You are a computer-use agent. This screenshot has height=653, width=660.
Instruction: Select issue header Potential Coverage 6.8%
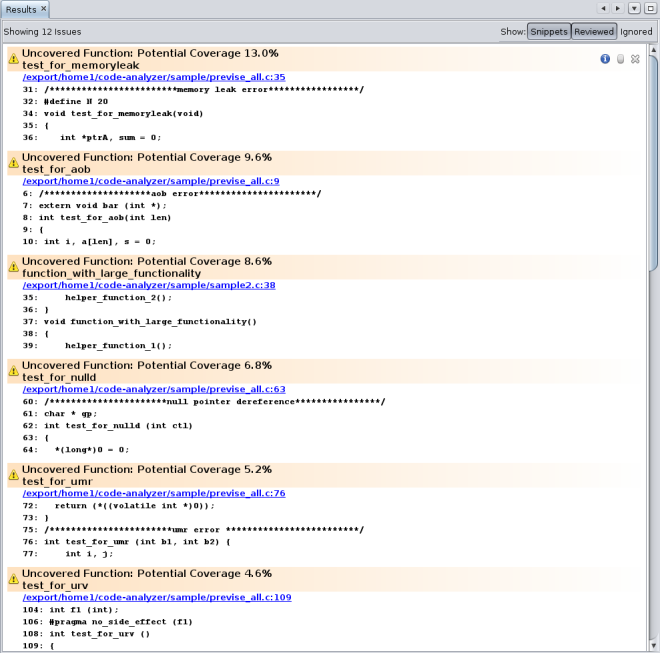(327, 371)
